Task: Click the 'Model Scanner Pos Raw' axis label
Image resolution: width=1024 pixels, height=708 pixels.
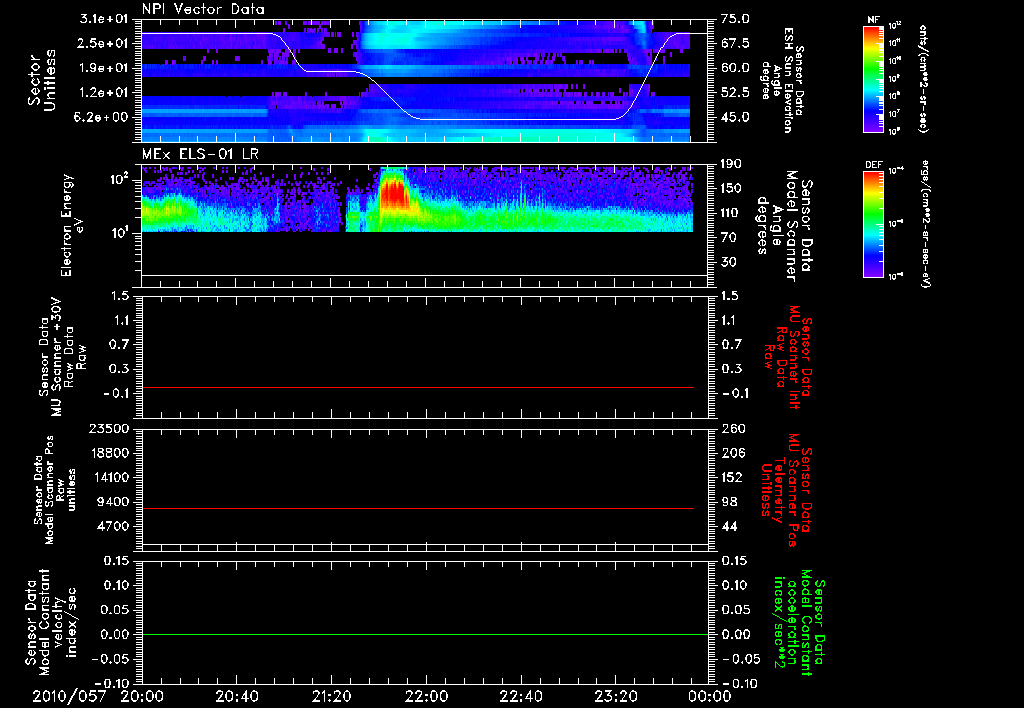Action: [56, 490]
